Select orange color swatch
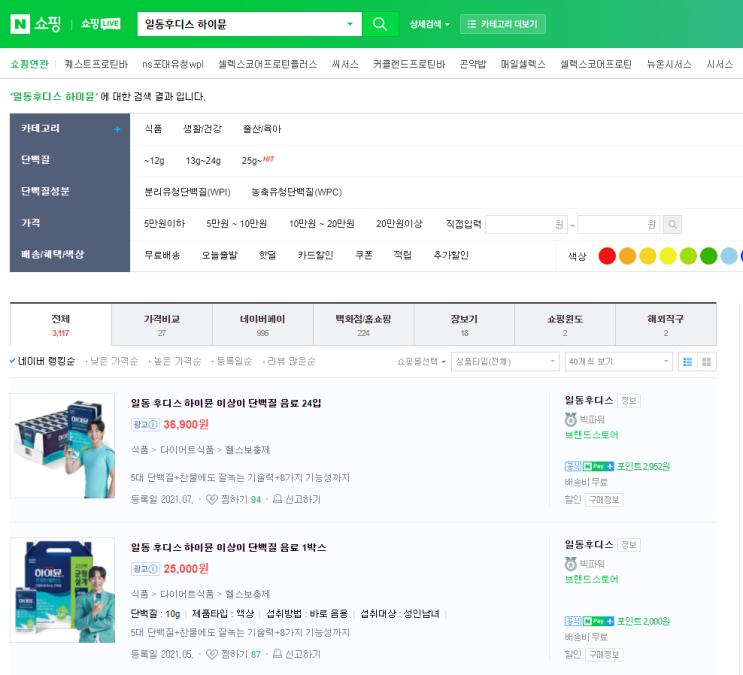 tap(627, 255)
